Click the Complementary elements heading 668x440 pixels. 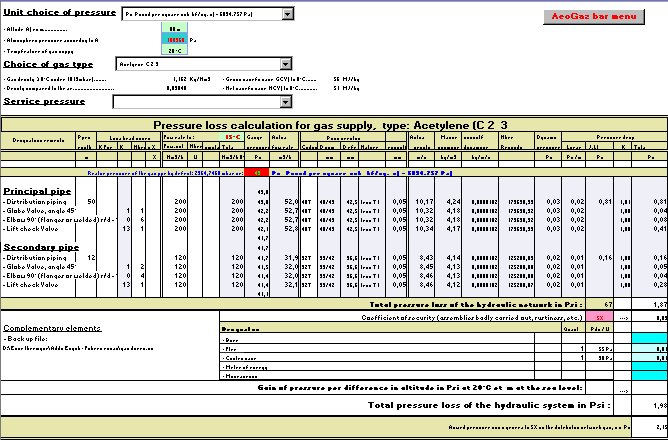pyautogui.click(x=52, y=328)
